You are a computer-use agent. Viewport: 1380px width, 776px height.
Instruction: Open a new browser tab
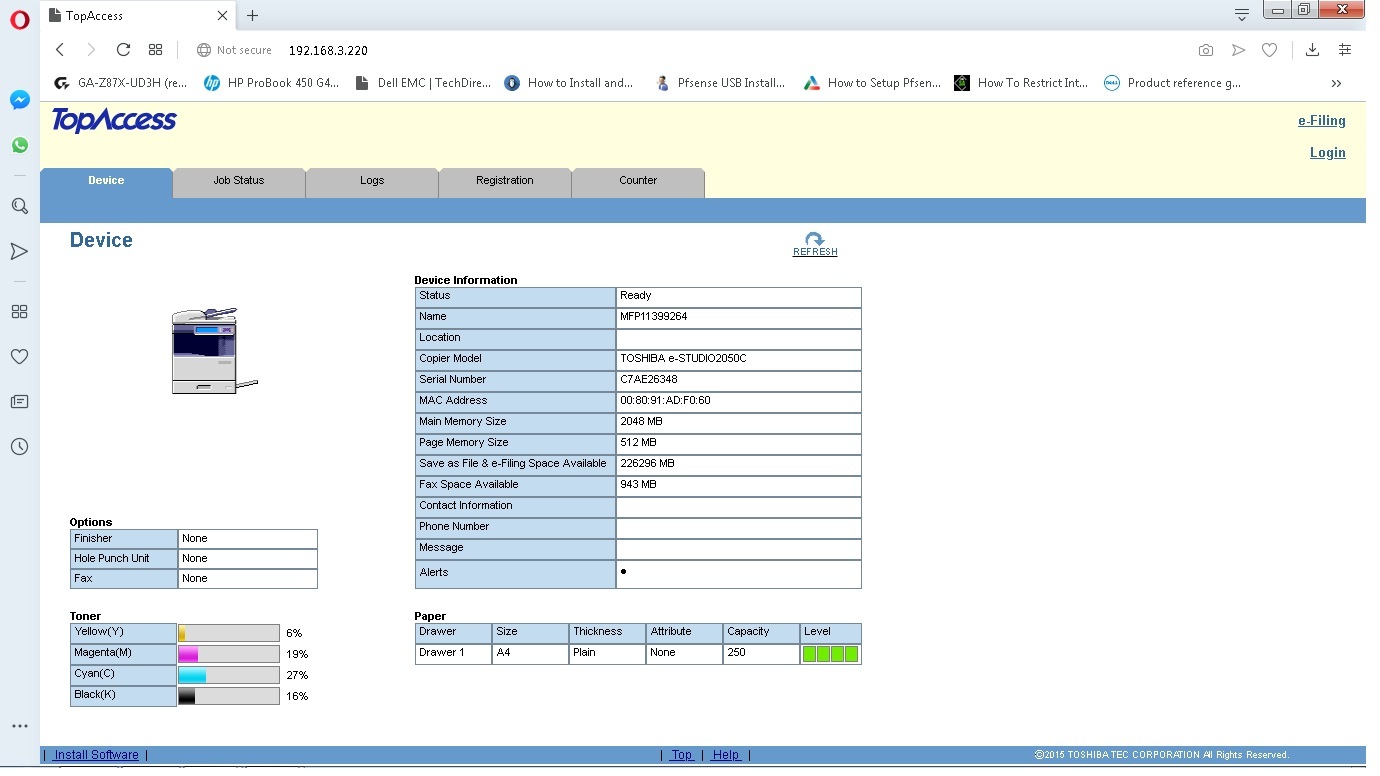click(x=252, y=15)
